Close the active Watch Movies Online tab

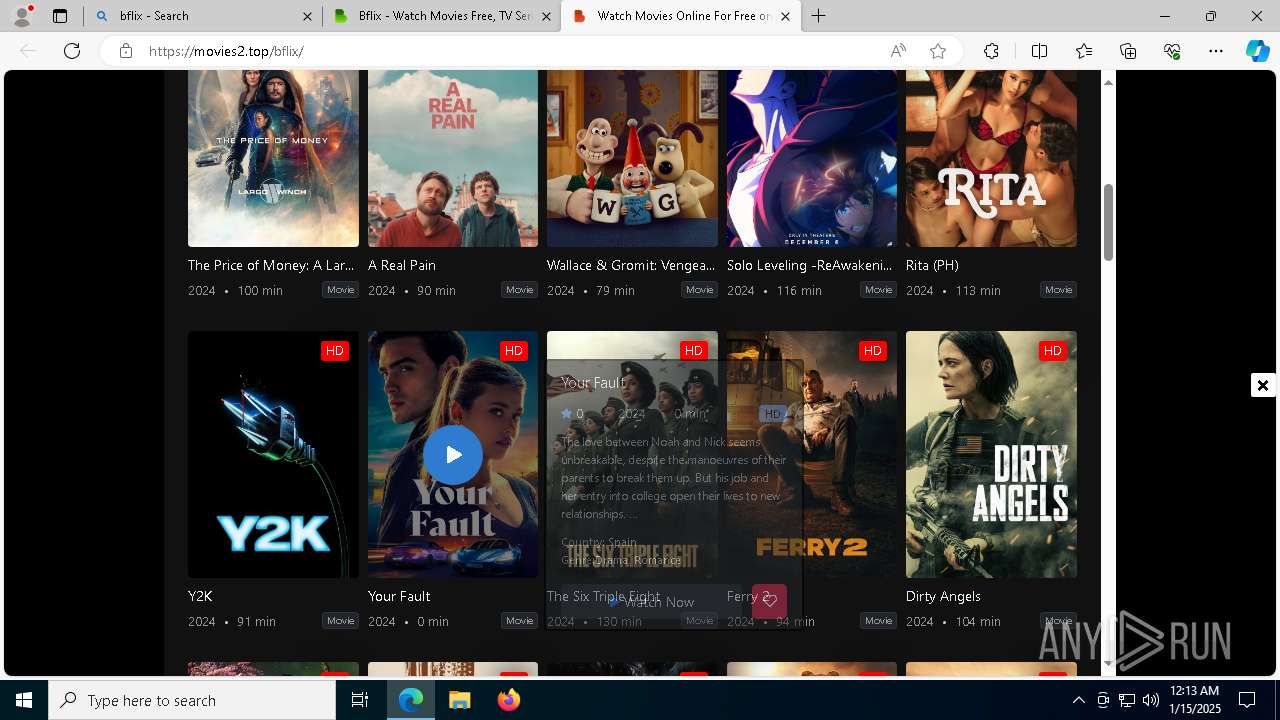pos(785,16)
